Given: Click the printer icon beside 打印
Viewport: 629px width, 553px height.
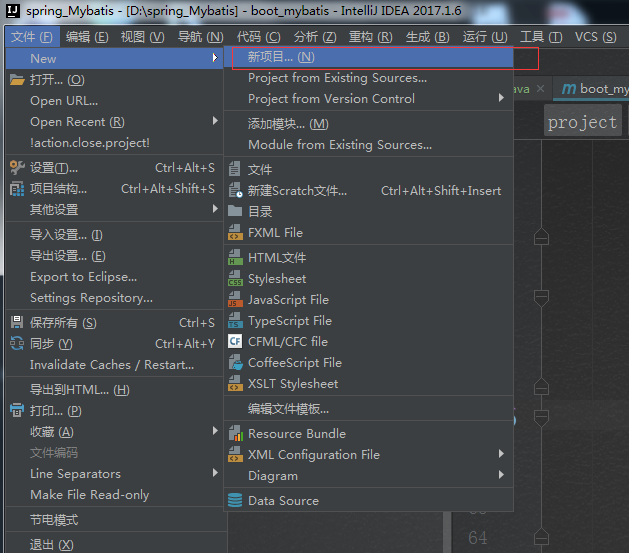Looking at the screenshot, I should click(17, 410).
